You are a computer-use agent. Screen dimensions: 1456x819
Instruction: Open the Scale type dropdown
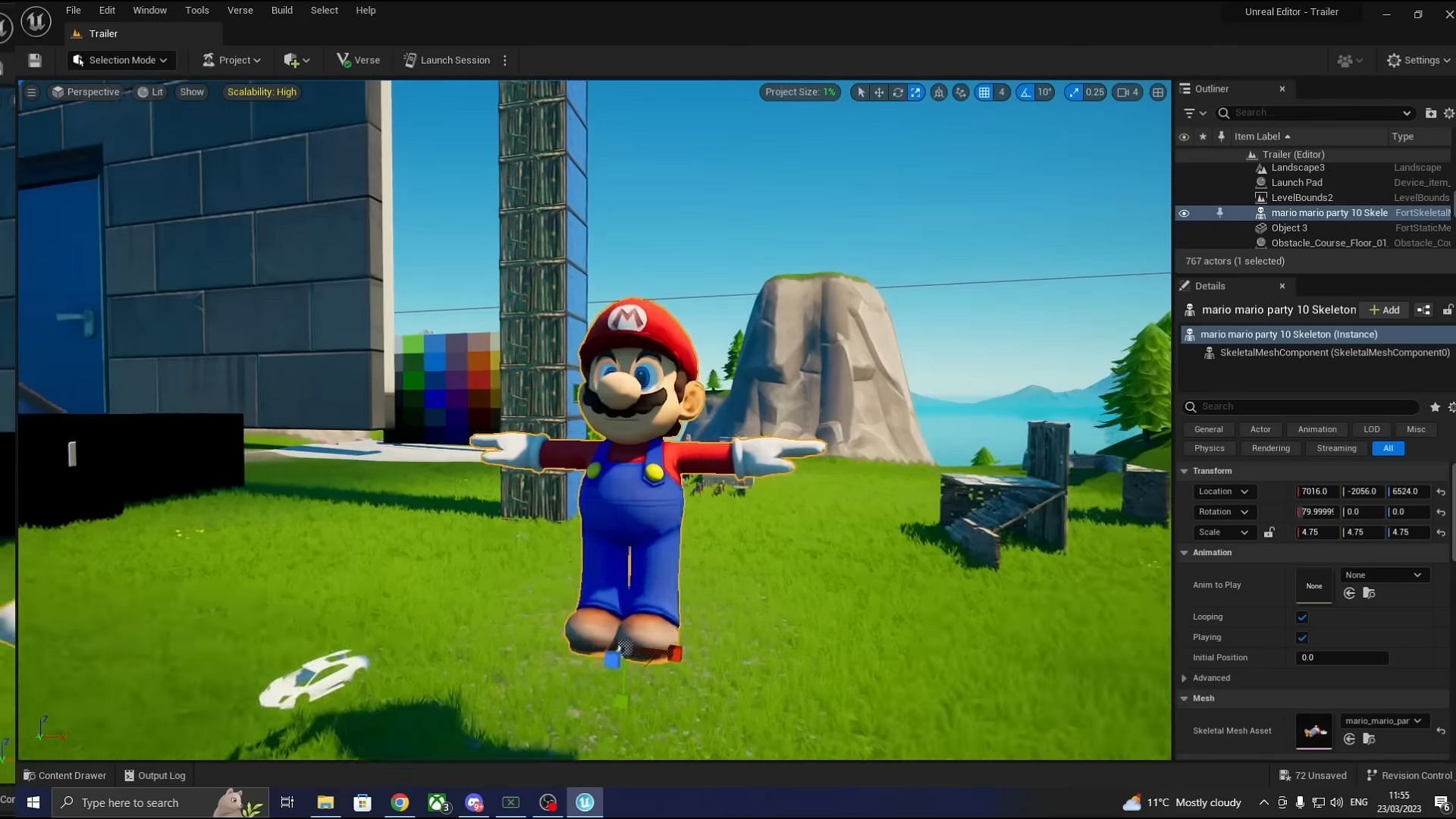click(1223, 533)
